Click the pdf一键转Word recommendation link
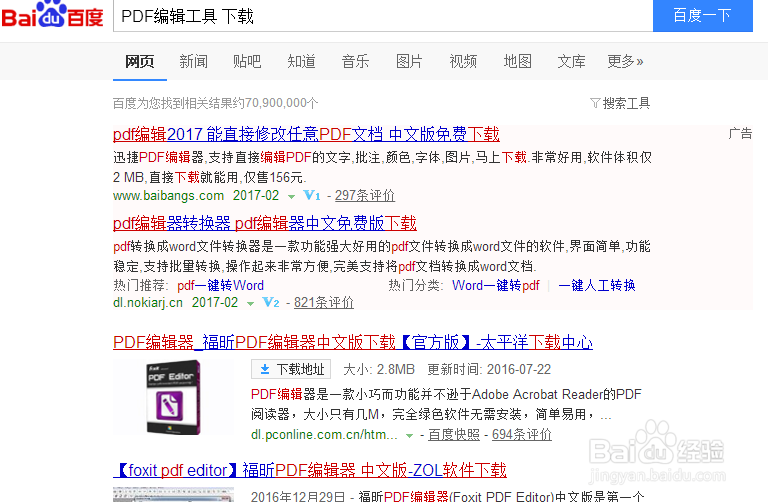 pyautogui.click(x=220, y=285)
